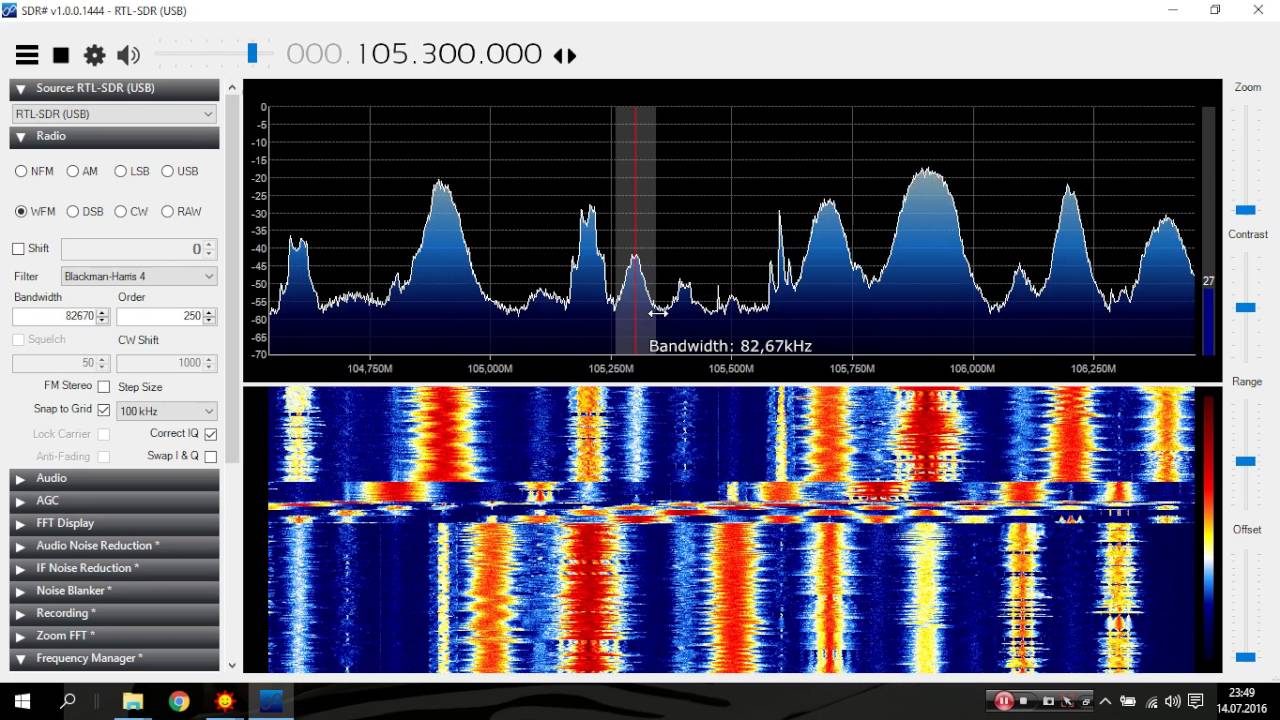This screenshot has width=1280, height=720.
Task: Open Windows search magnifier icon
Action: 68,701
